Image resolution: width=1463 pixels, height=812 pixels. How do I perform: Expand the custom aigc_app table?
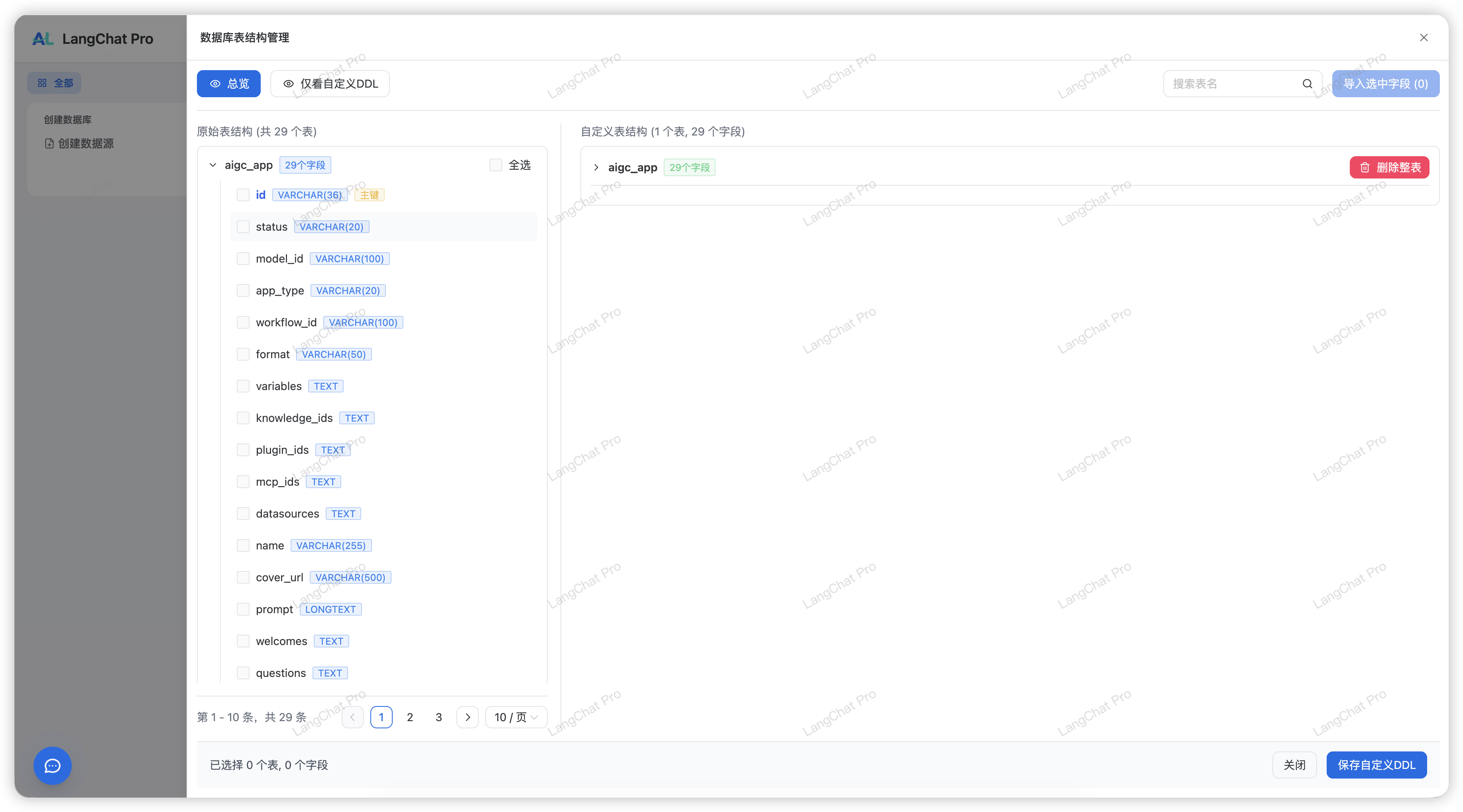tap(596, 167)
